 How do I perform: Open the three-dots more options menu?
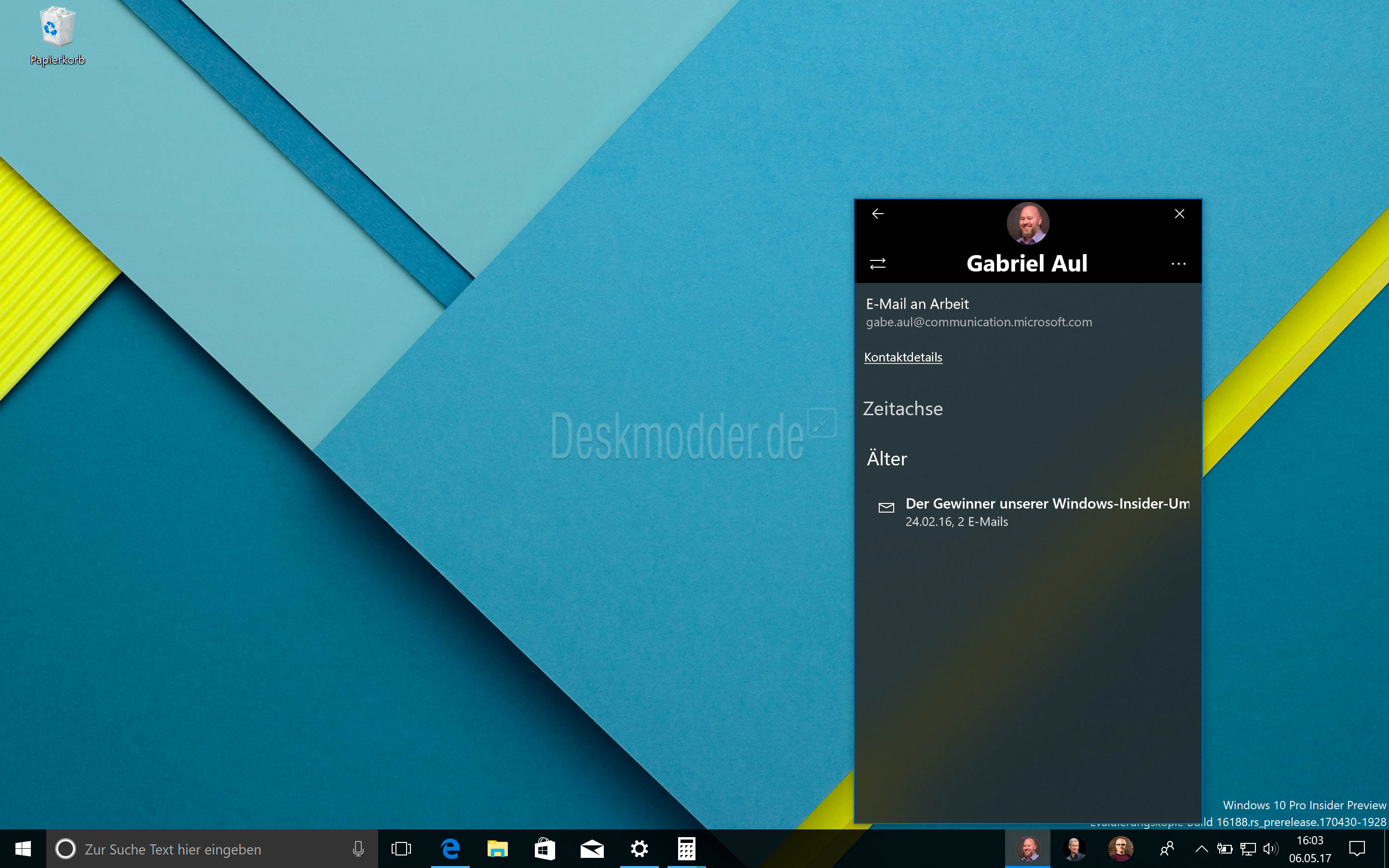[1178, 263]
